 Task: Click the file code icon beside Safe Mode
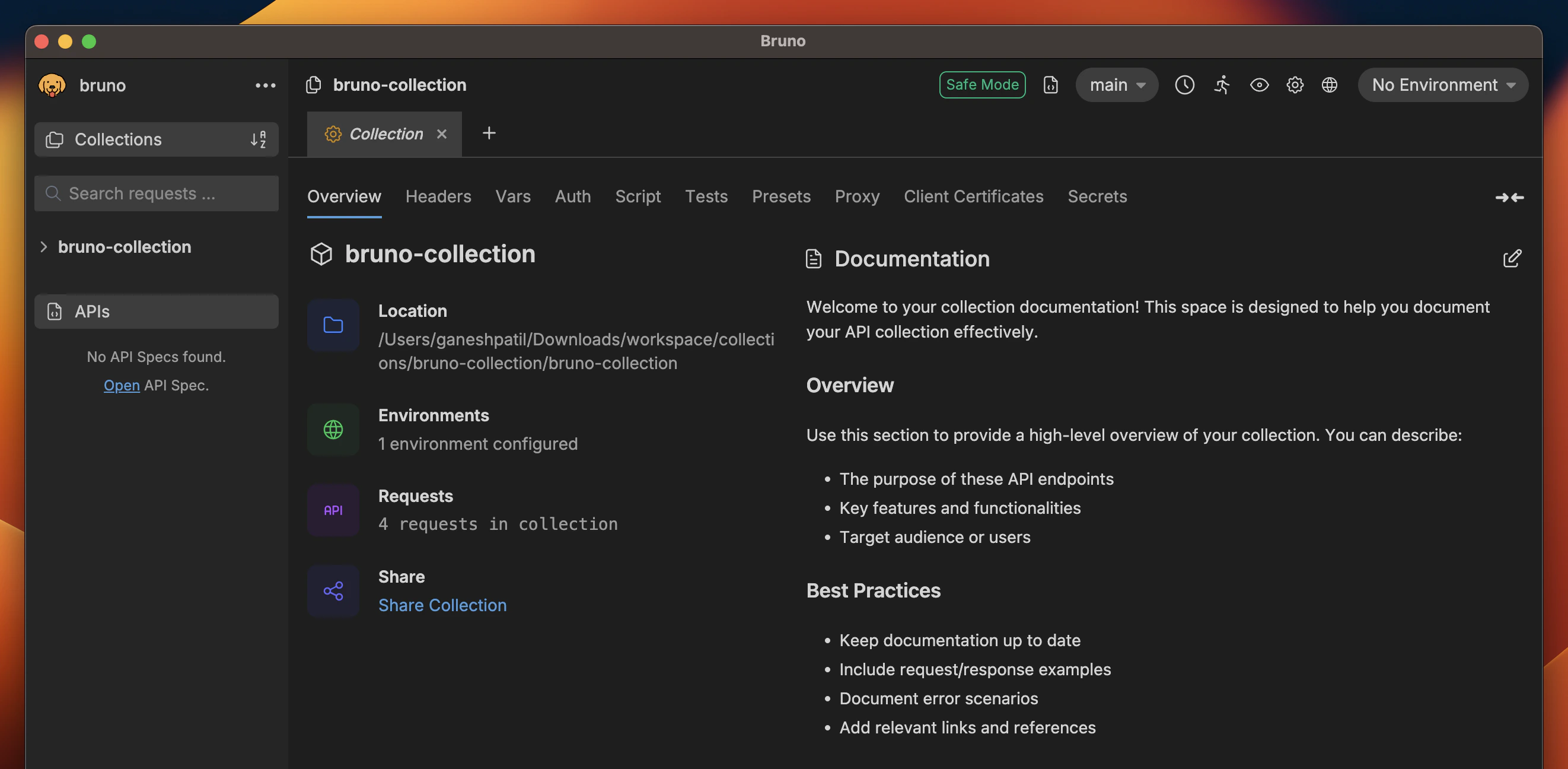(1051, 85)
